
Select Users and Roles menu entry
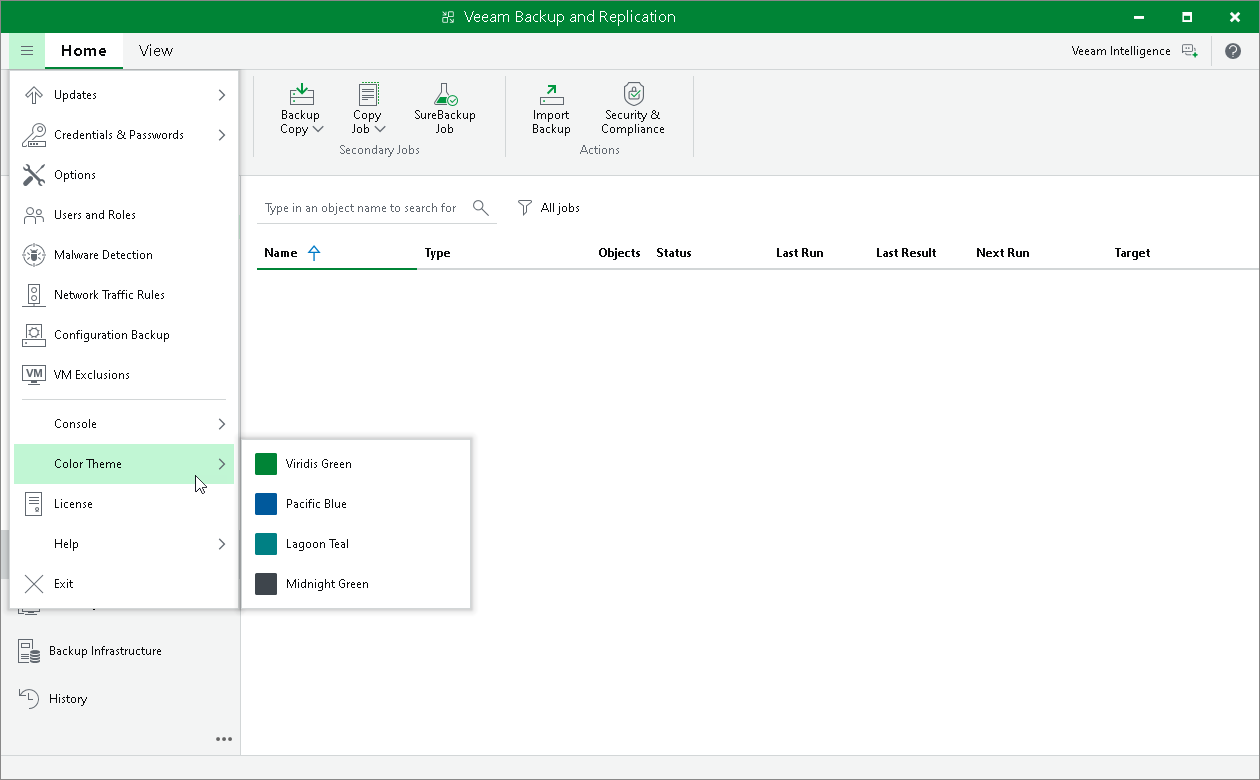click(x=124, y=215)
